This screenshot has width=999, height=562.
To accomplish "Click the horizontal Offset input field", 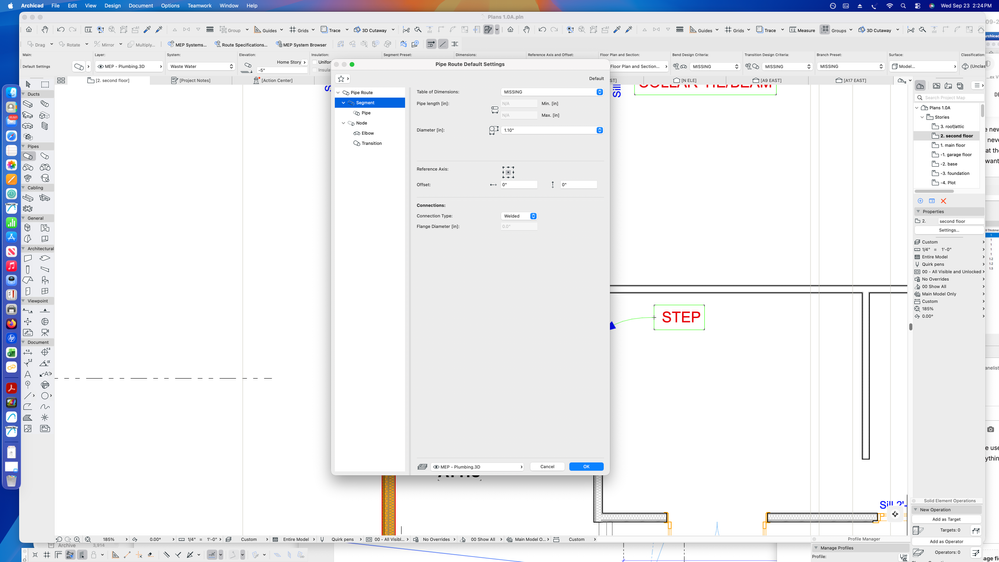I will 519,185.
